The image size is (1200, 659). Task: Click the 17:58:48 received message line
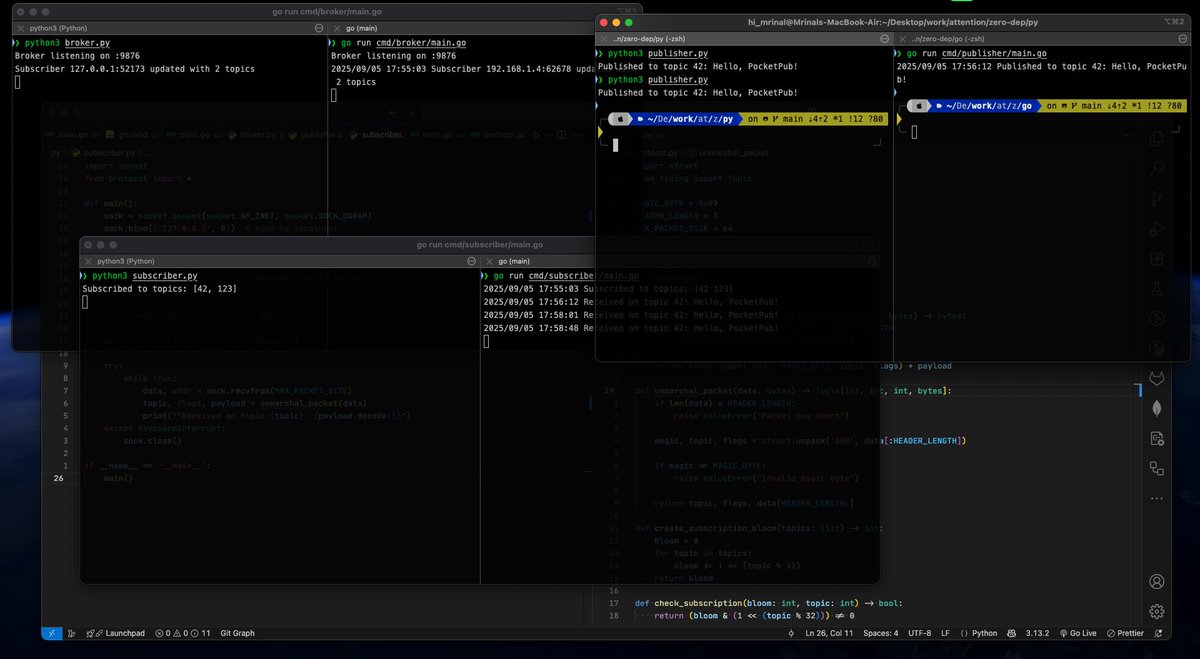pos(631,327)
